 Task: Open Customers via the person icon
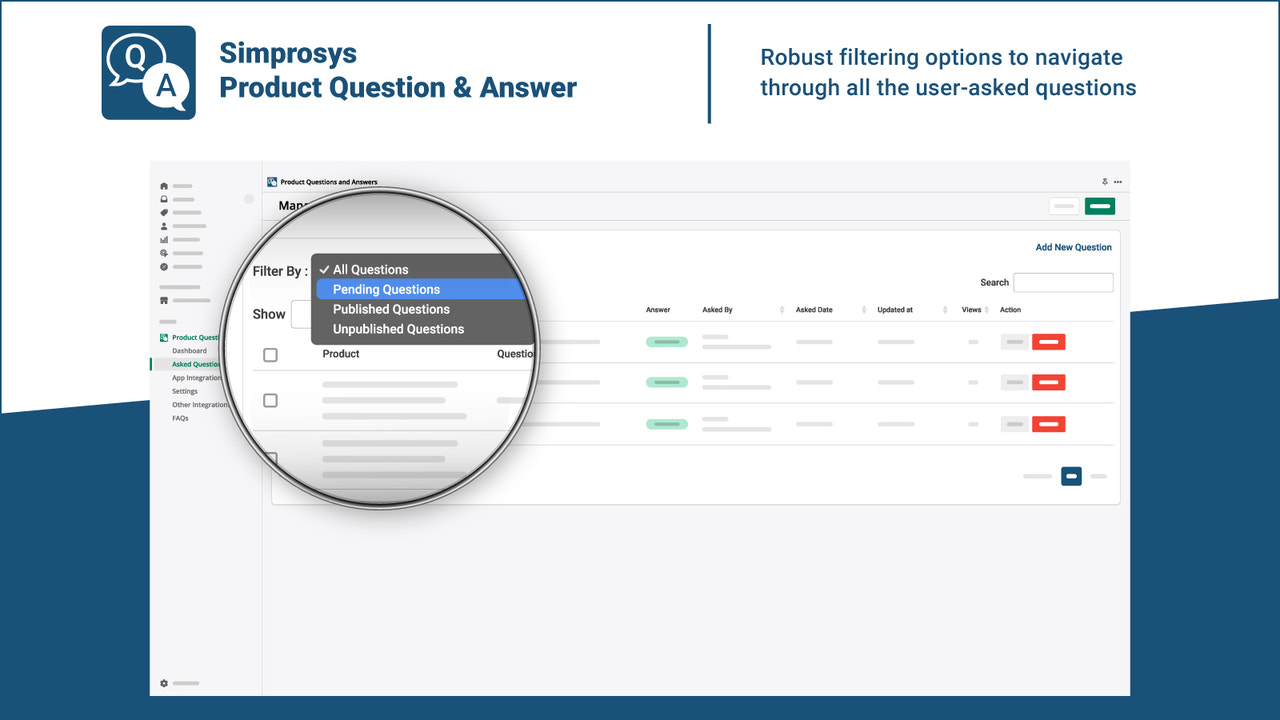click(164, 226)
